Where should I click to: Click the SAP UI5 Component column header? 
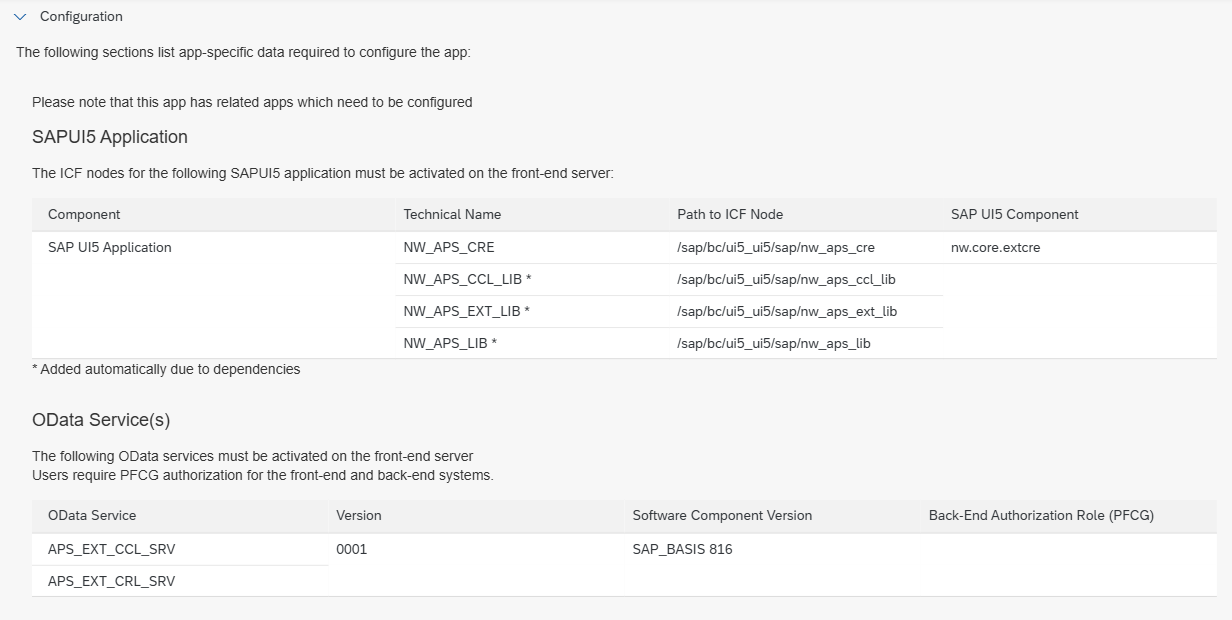click(1015, 214)
